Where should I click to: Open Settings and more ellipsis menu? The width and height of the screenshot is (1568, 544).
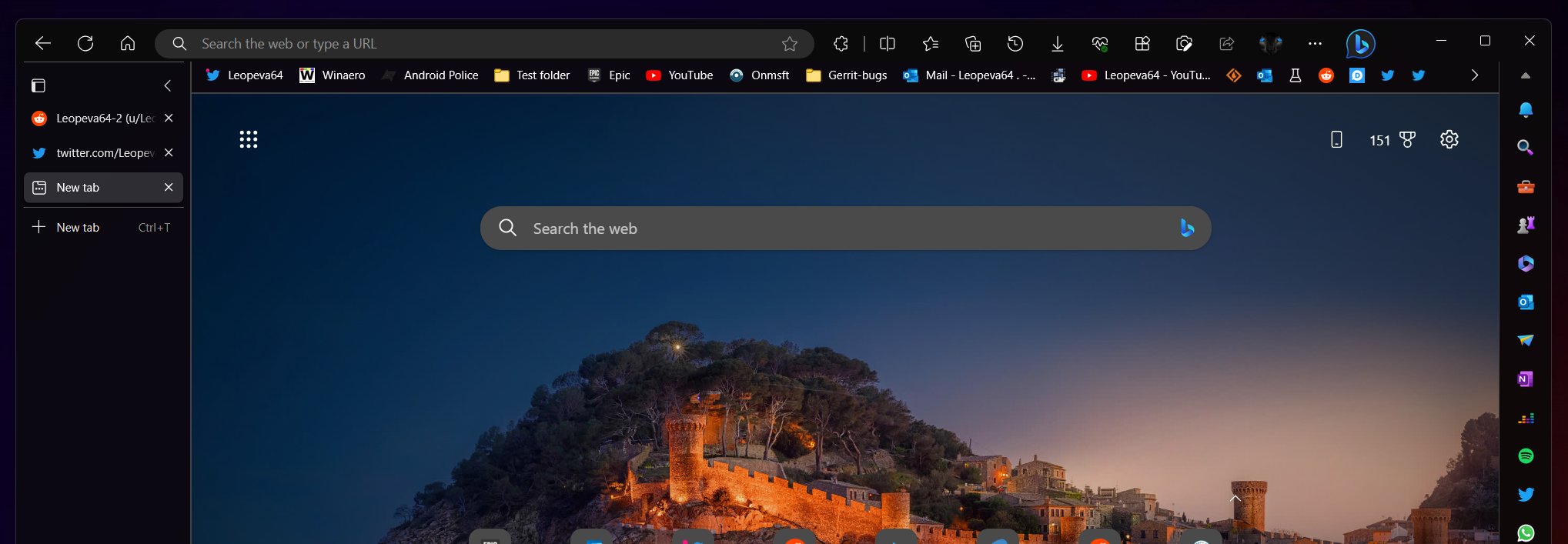[x=1315, y=44]
